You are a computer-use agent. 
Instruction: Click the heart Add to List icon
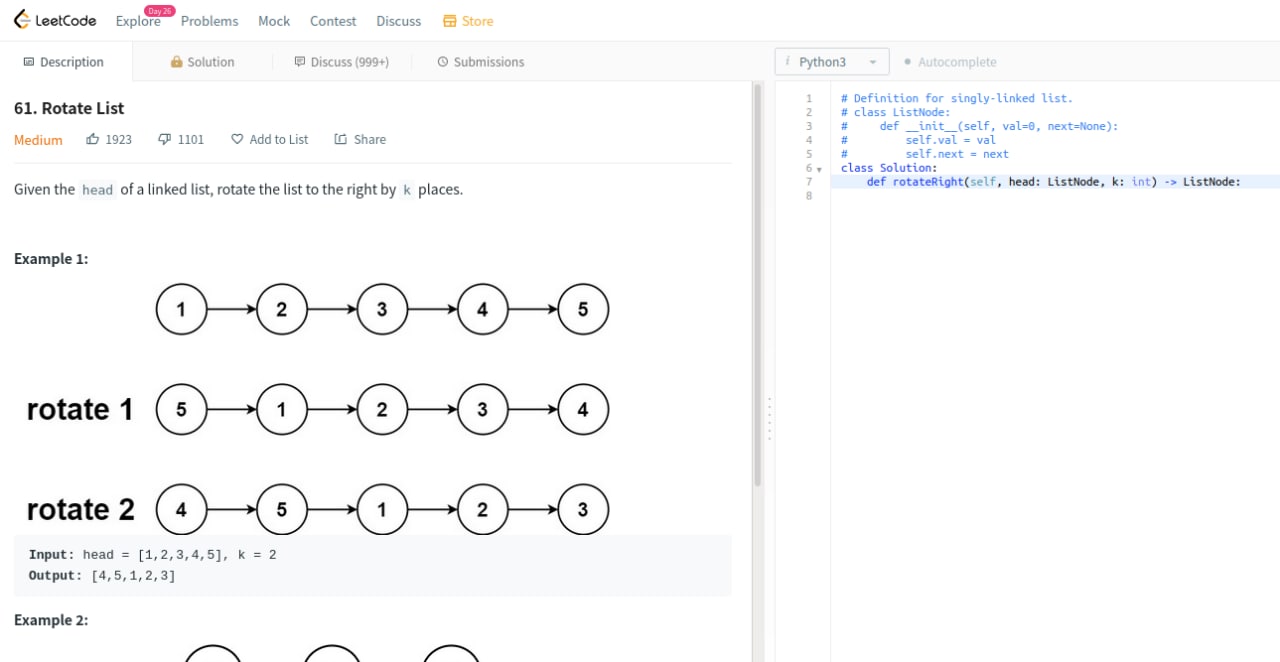point(237,139)
